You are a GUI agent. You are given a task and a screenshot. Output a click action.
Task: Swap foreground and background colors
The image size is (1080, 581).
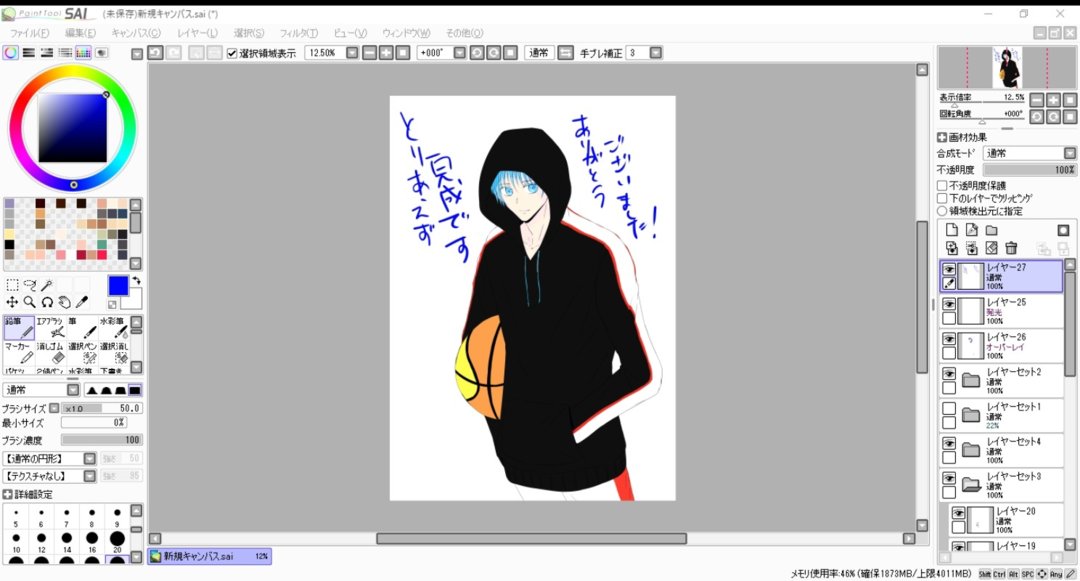pyautogui.click(x=136, y=280)
